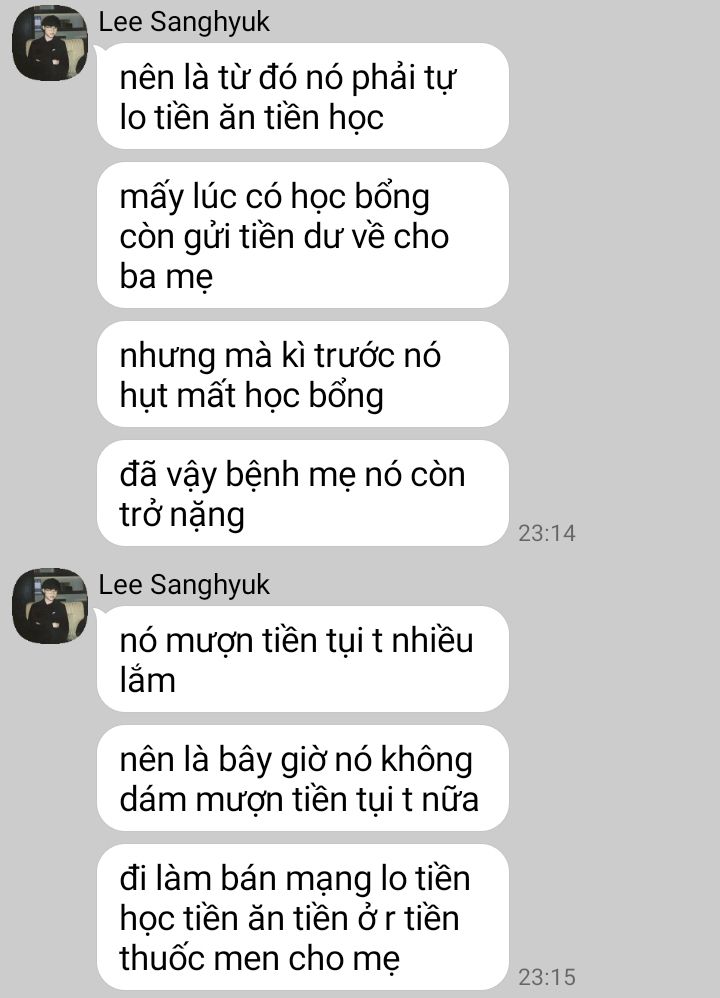Click 'hụt mất học bổng' text line
The image size is (720, 998).
[x=251, y=395]
